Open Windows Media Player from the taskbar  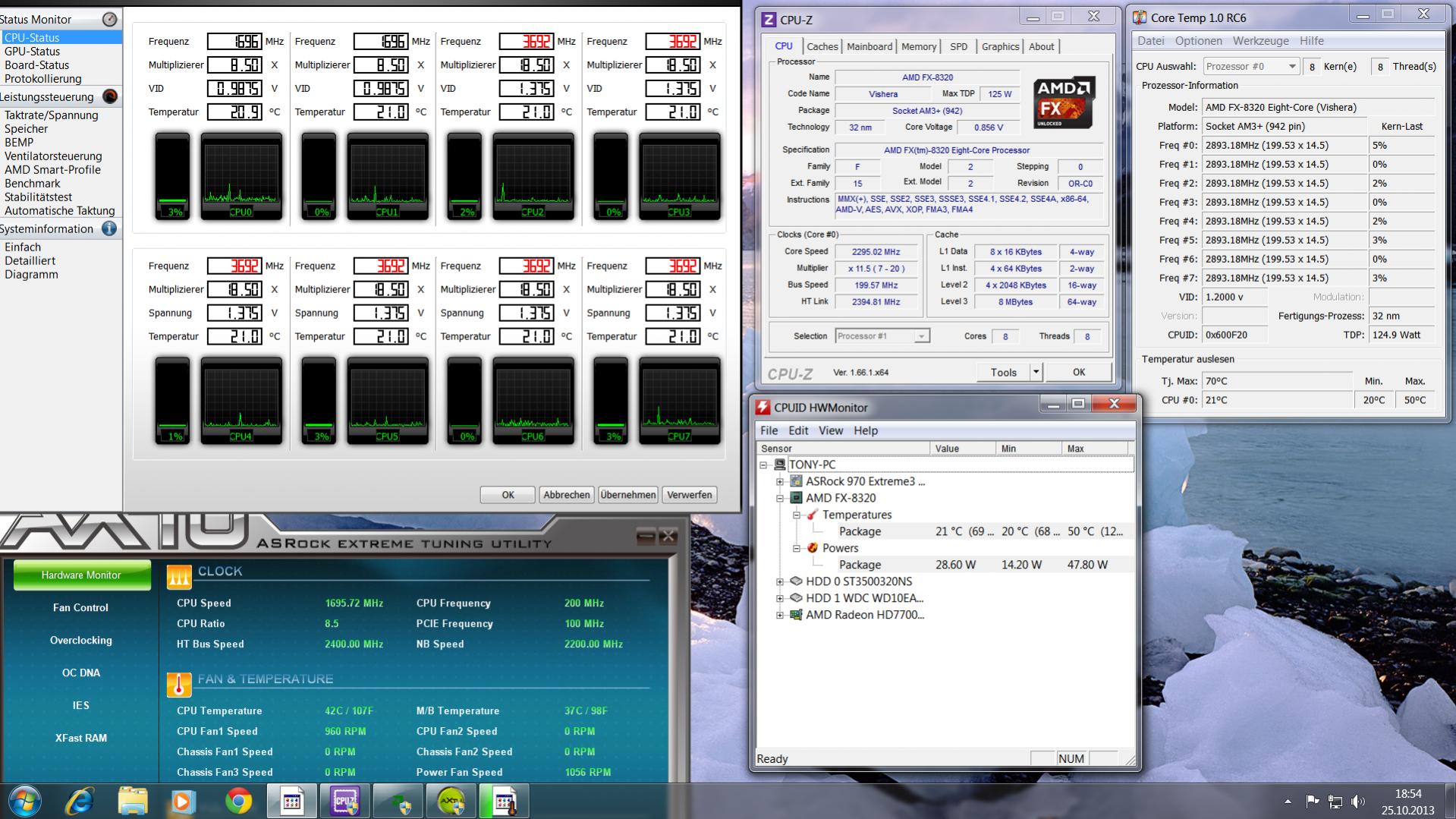183,802
